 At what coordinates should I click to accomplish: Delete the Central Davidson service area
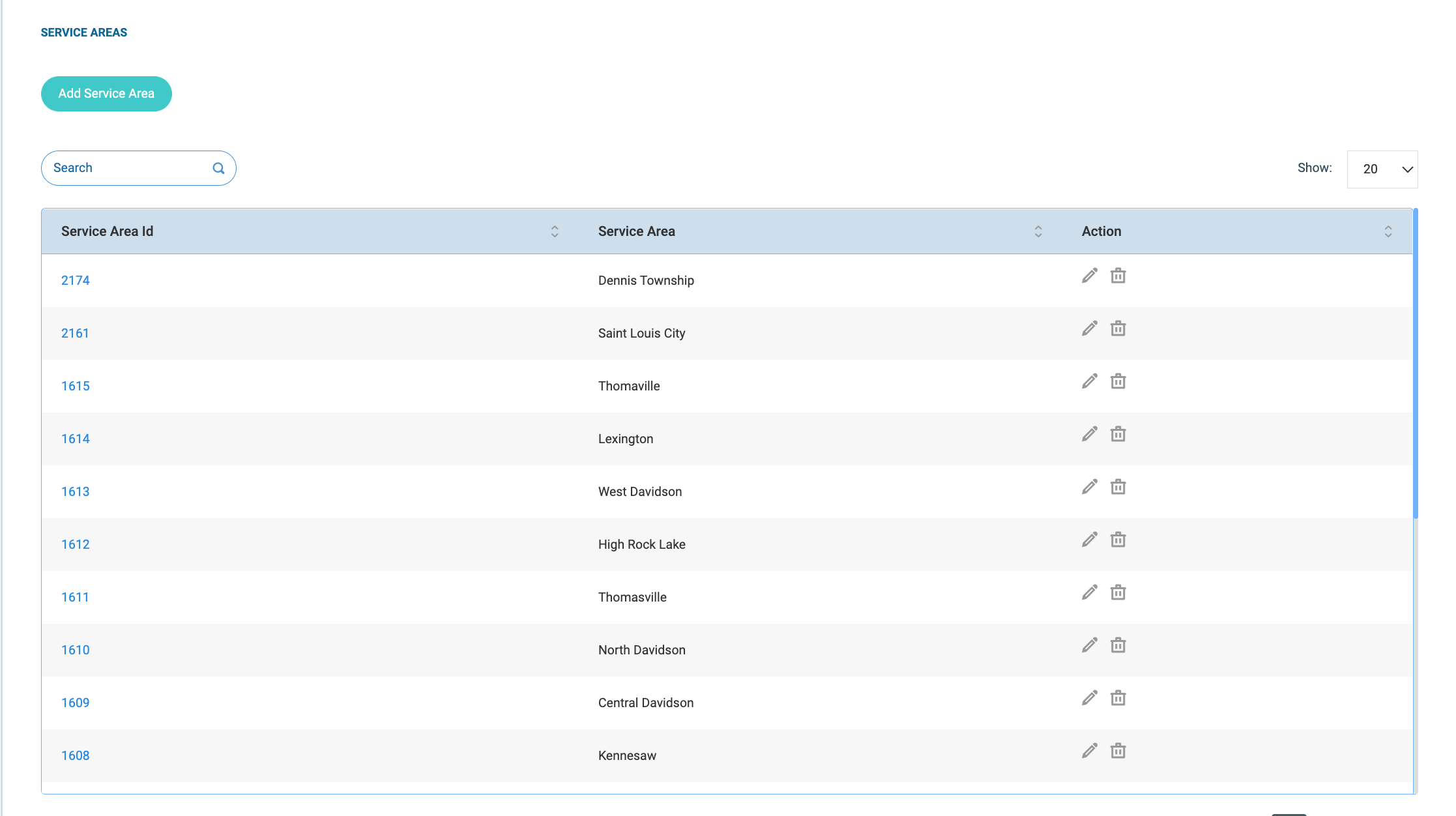coord(1118,698)
